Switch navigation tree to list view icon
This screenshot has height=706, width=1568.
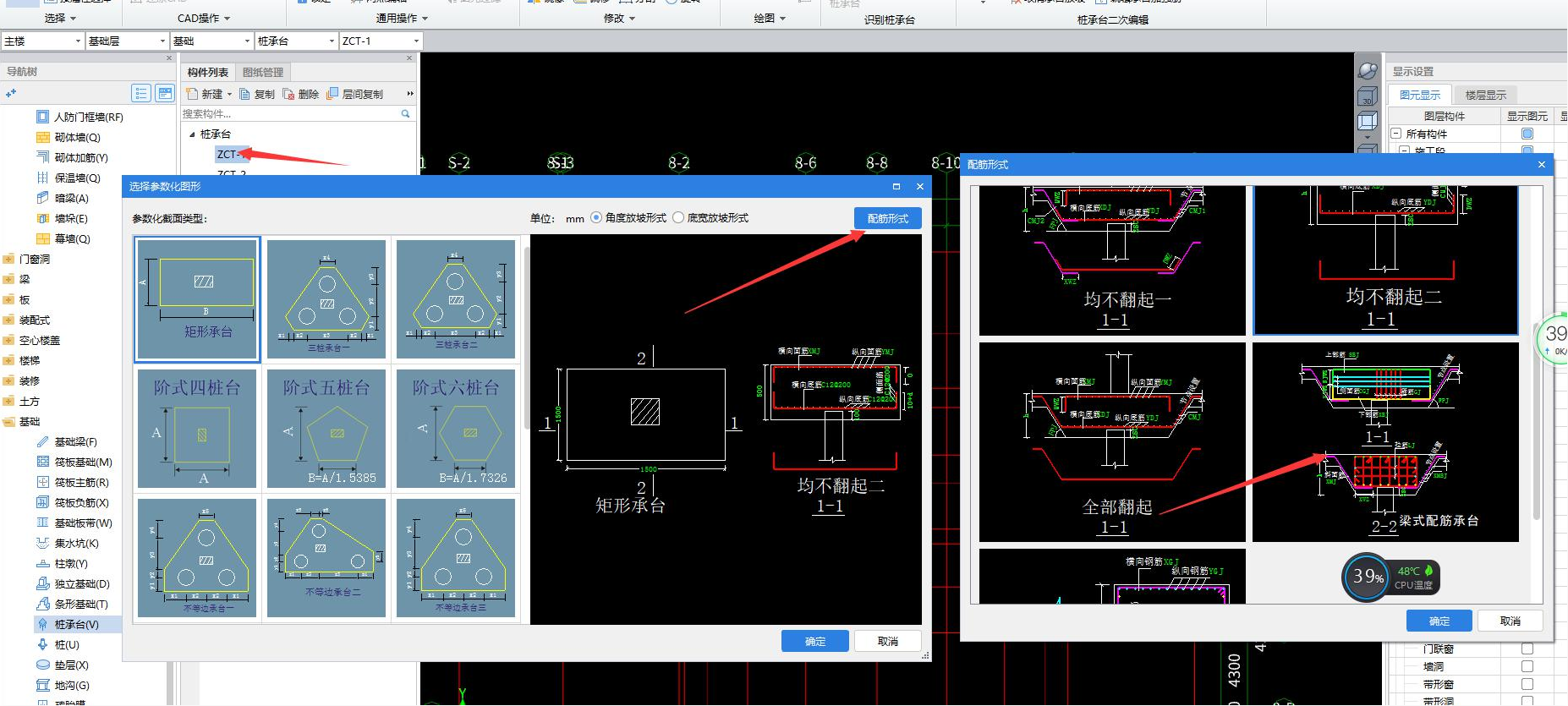[x=141, y=93]
